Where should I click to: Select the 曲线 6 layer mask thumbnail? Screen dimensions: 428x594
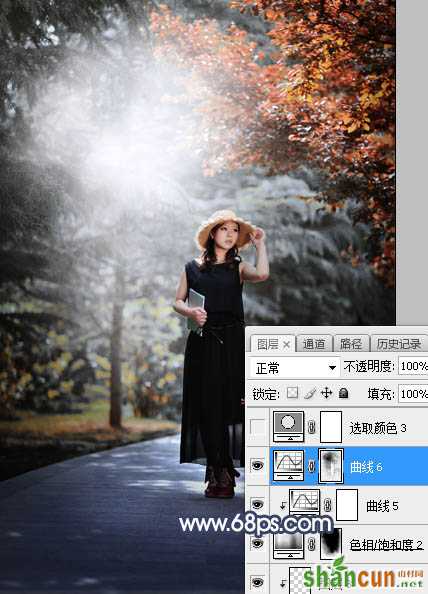(x=331, y=466)
